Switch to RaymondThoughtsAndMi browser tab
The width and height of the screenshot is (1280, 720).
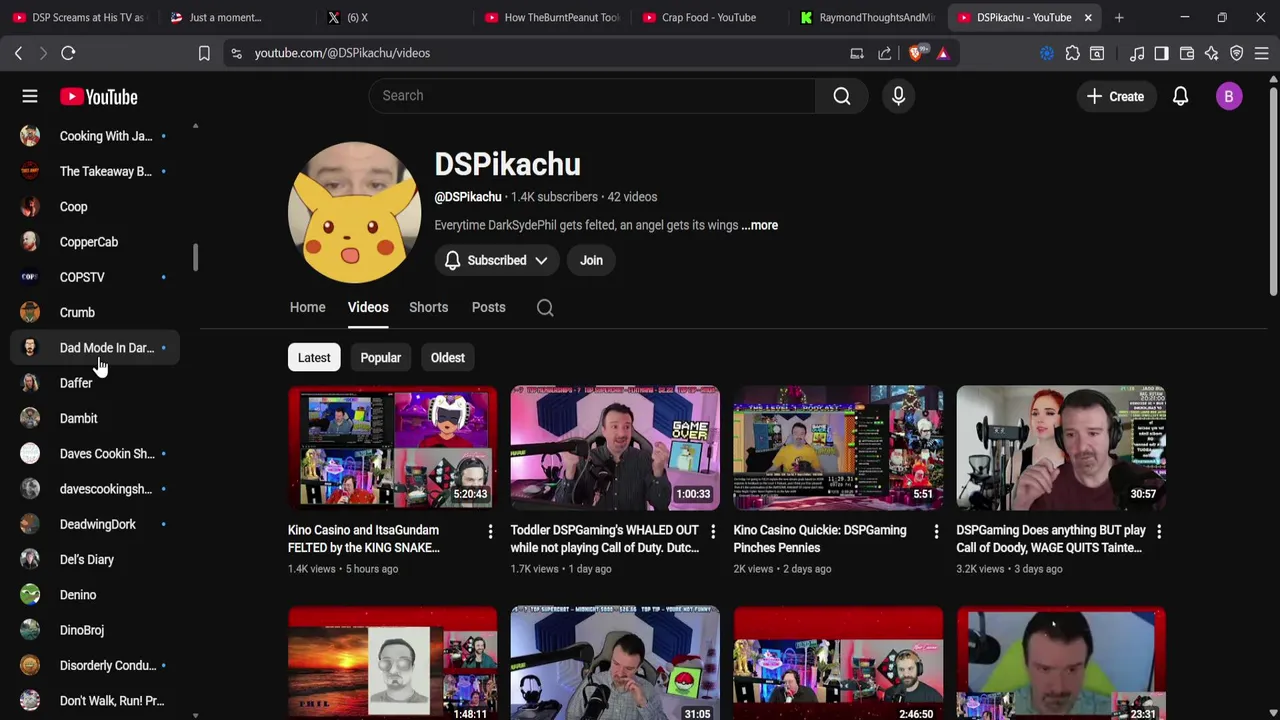[866, 17]
